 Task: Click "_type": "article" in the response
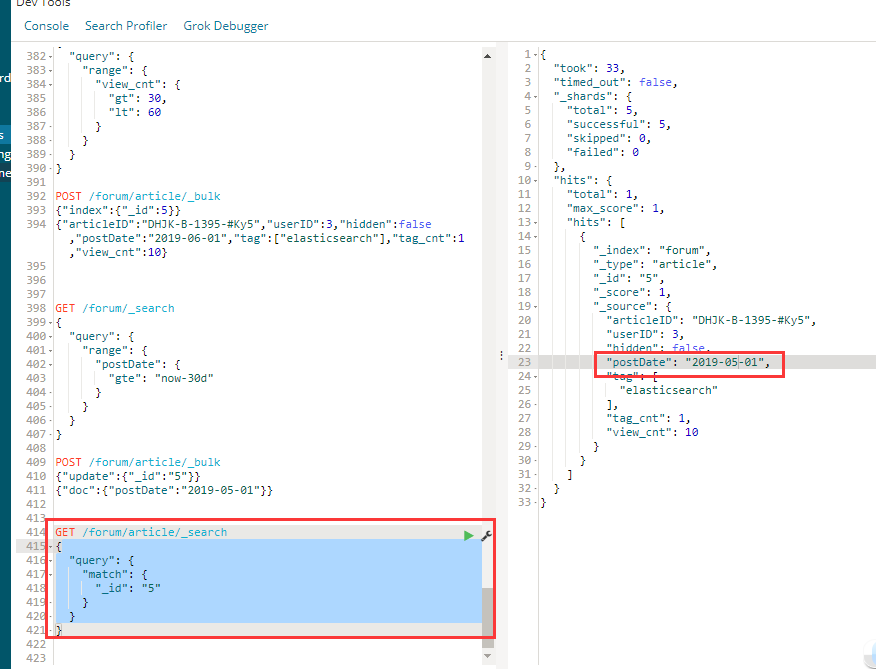click(655, 264)
